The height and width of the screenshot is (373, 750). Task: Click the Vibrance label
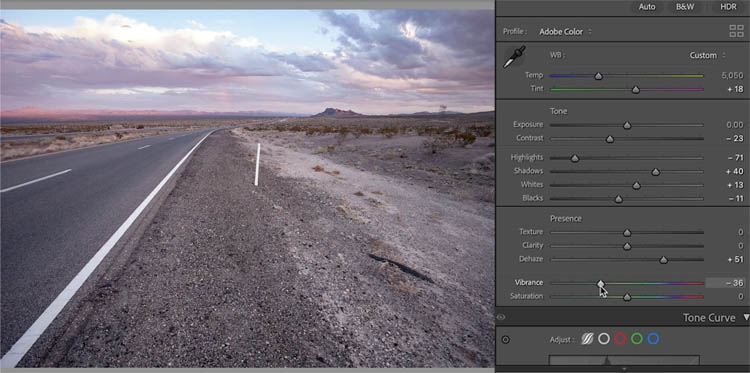pos(529,283)
